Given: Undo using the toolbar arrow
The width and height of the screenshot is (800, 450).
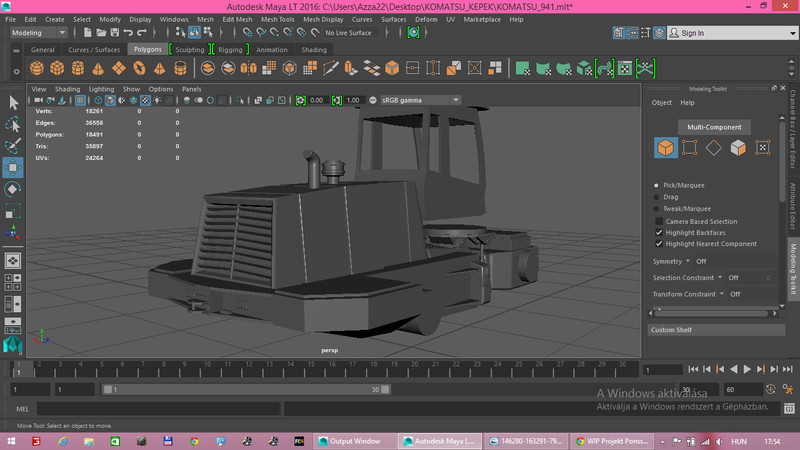Looking at the screenshot, I should (128, 33).
